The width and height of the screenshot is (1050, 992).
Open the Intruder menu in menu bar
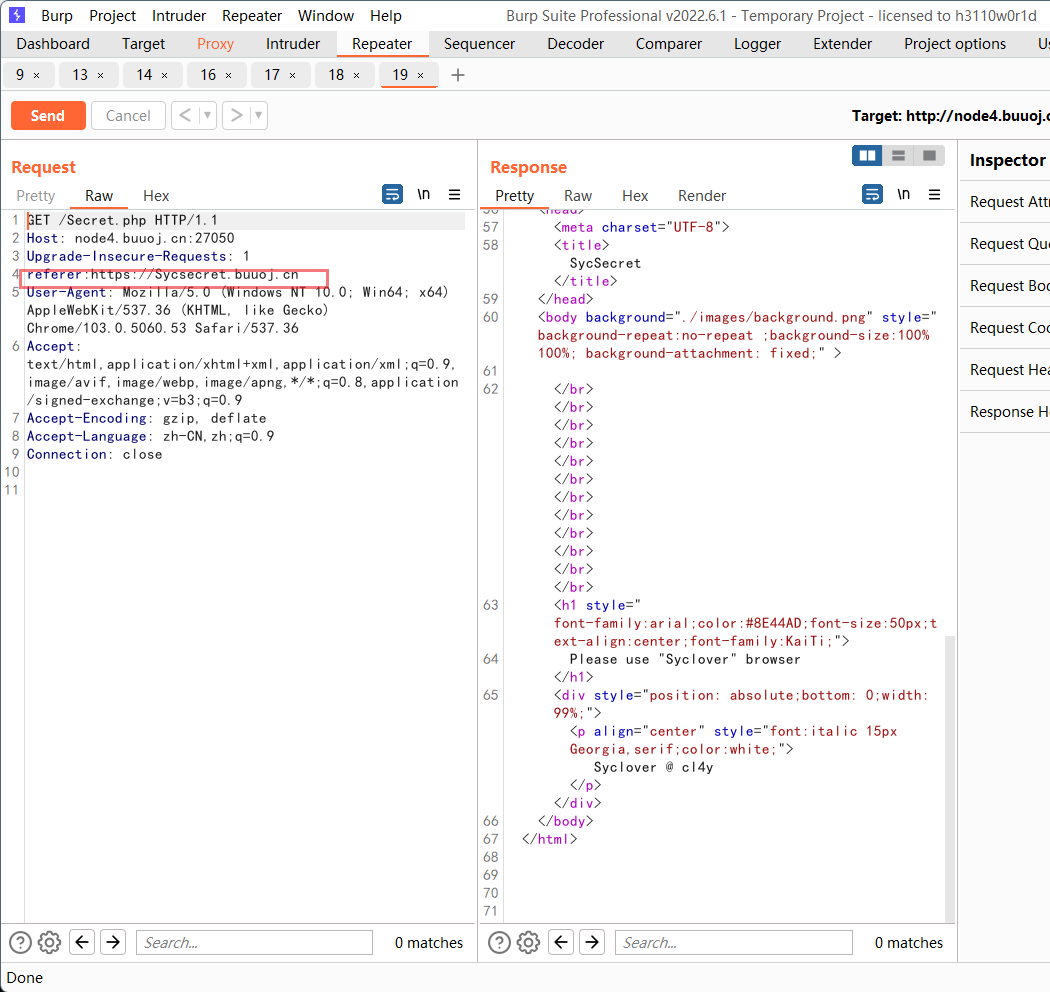[179, 15]
